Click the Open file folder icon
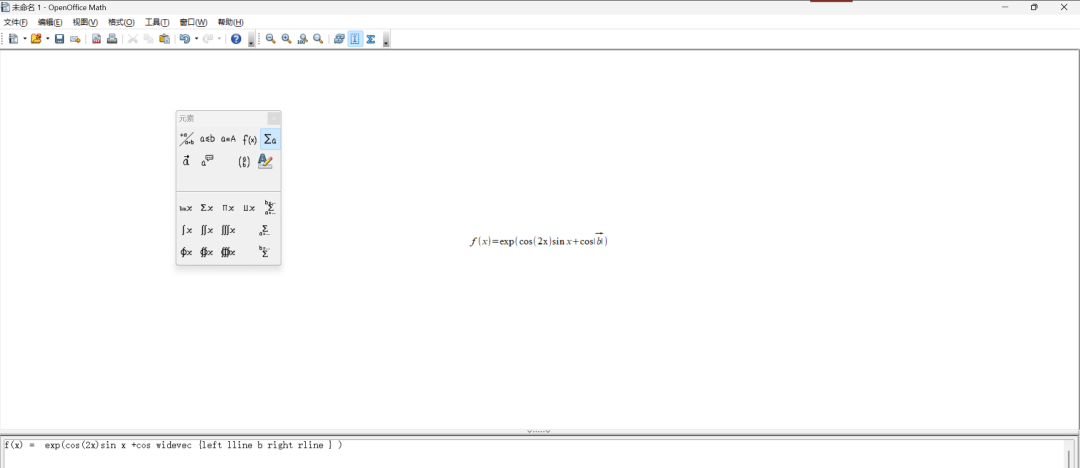 coord(36,39)
